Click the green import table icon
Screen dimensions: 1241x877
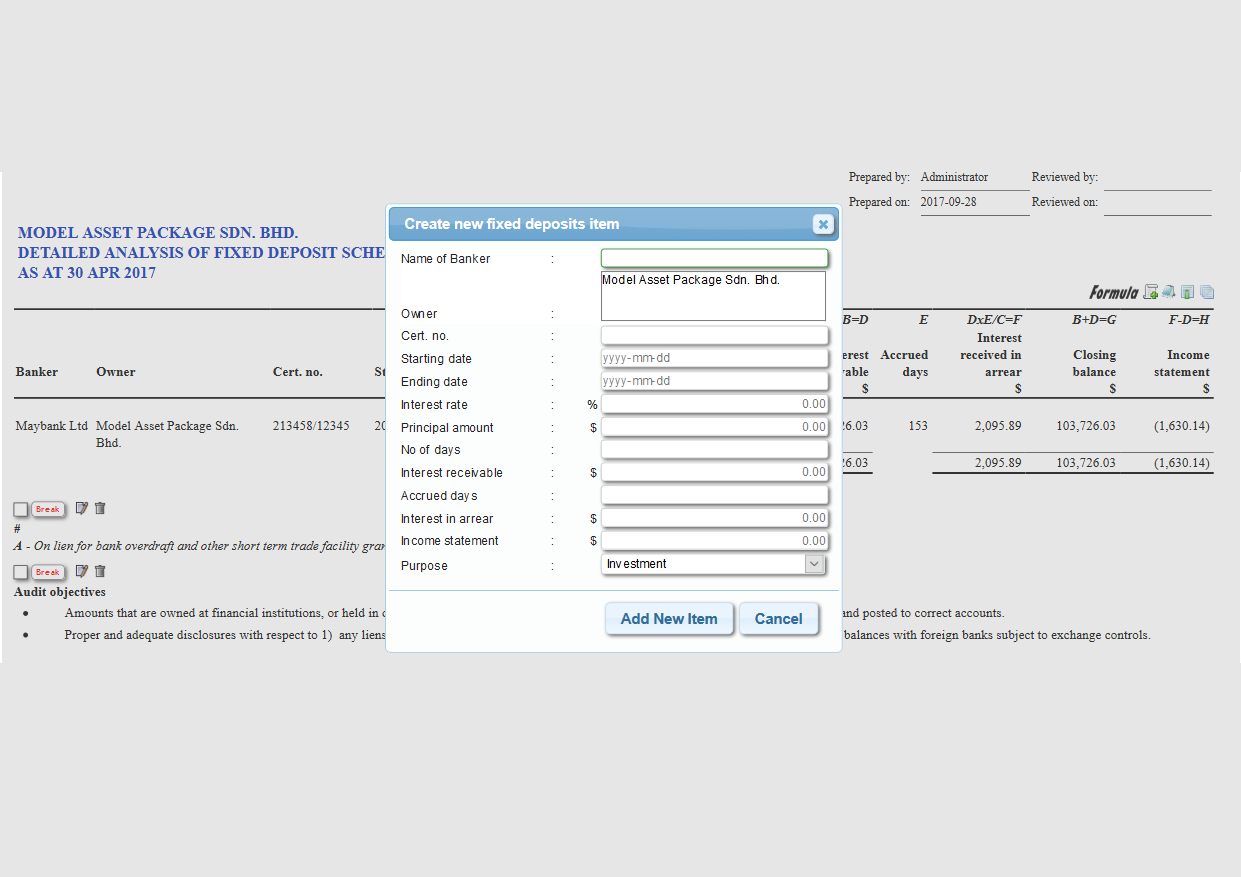[x=1187, y=292]
